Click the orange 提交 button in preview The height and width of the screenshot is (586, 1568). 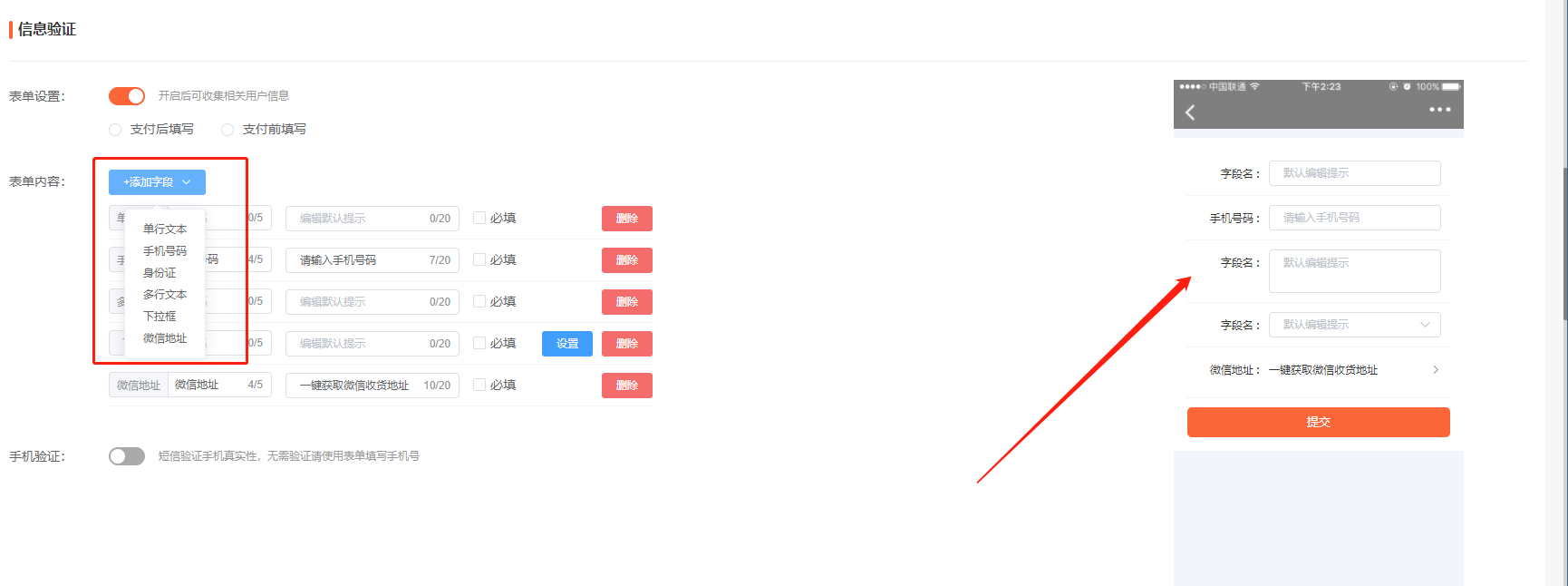point(1319,422)
